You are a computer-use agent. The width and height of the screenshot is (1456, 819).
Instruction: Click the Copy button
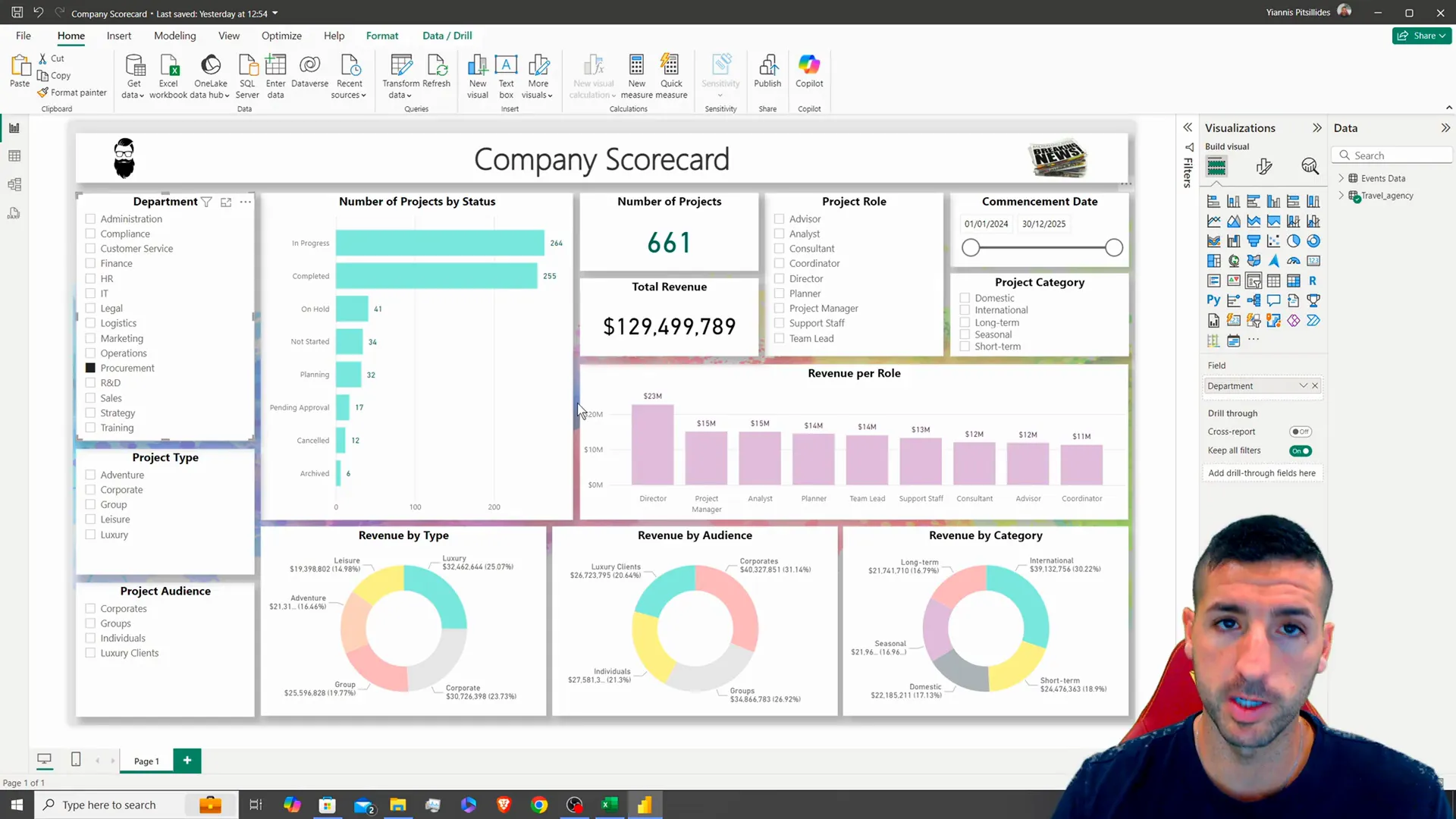tap(54, 76)
